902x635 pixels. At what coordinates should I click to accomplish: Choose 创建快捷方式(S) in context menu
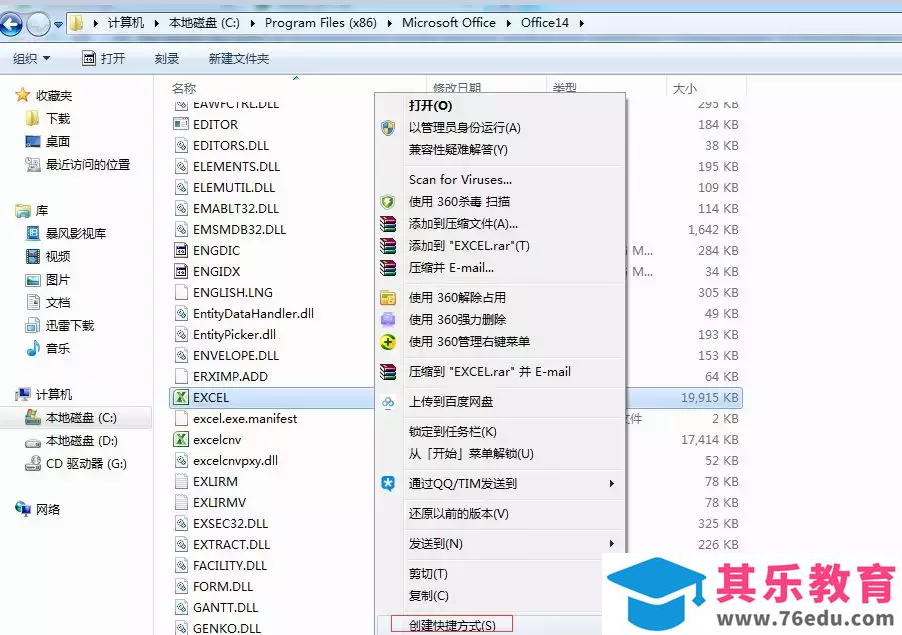click(452, 625)
